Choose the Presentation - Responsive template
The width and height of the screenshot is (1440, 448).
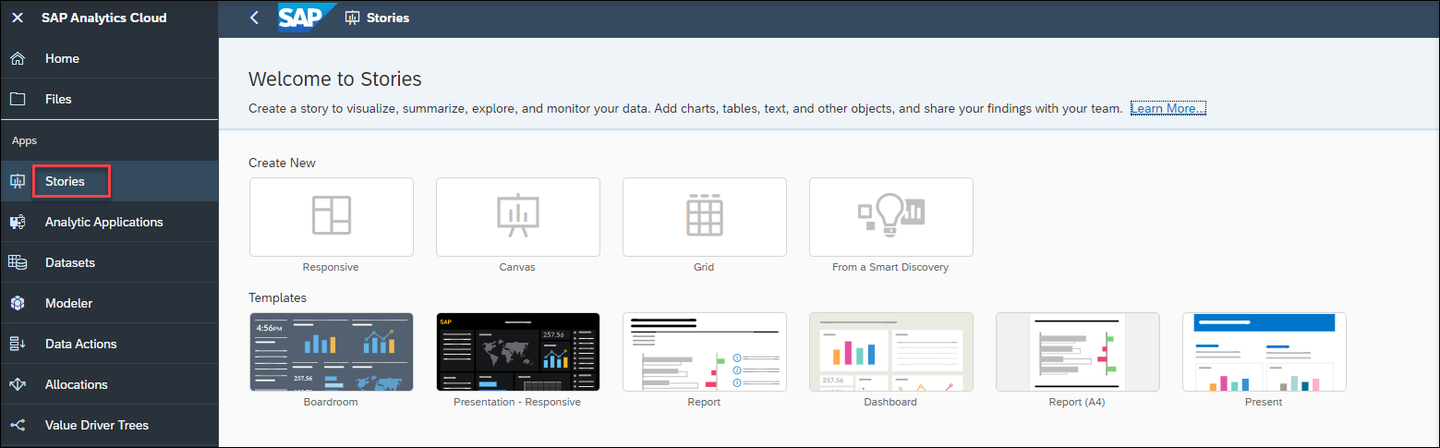click(x=518, y=351)
